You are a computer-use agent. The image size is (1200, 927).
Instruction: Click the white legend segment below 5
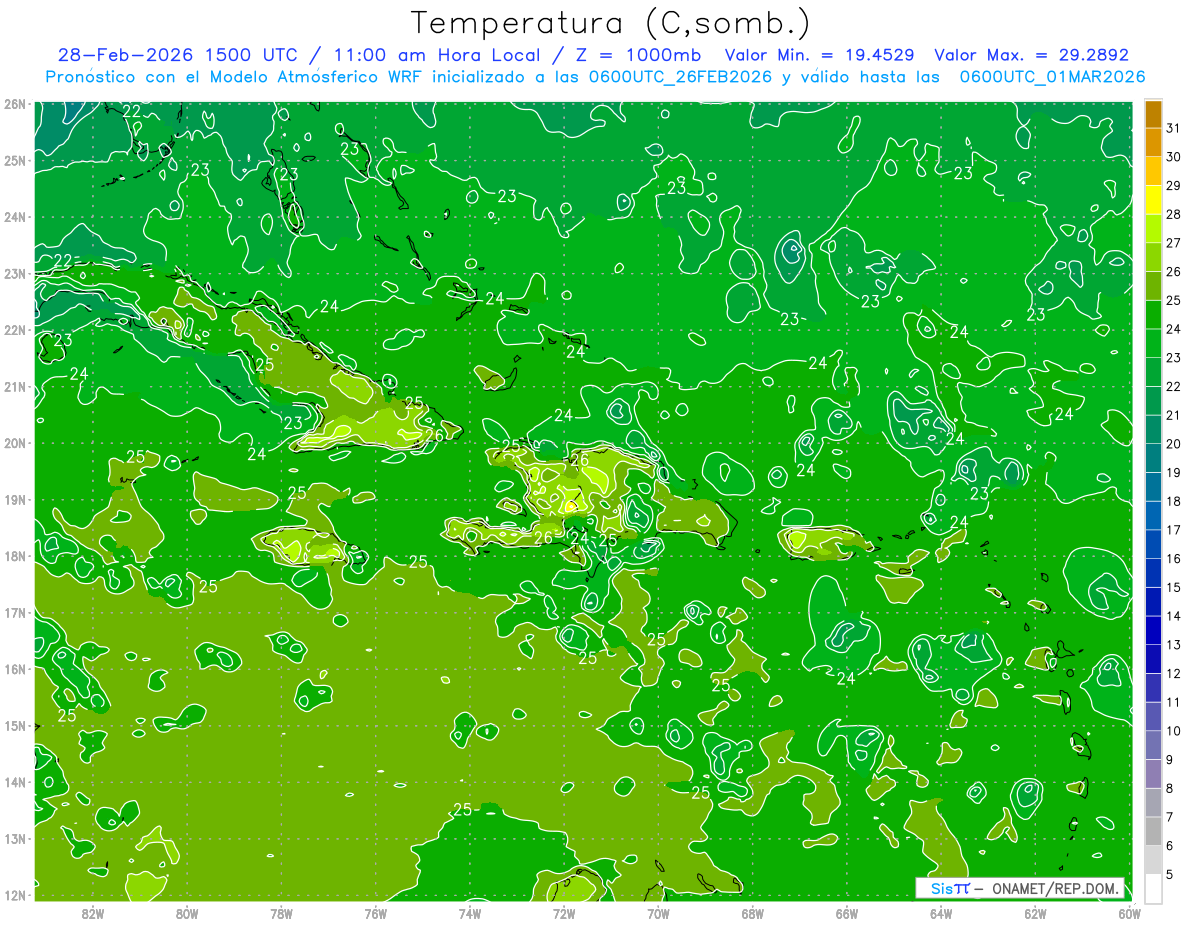point(1153,888)
